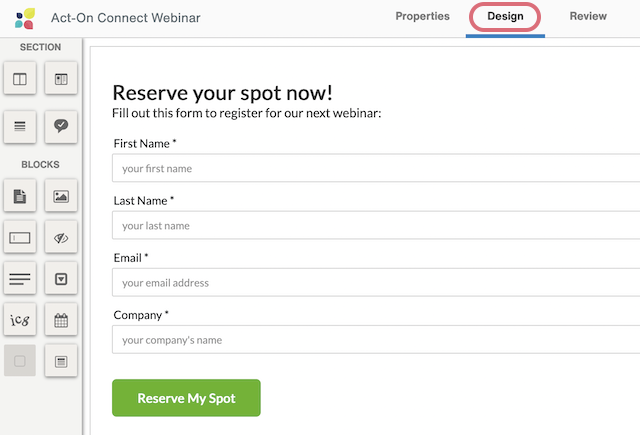The height and width of the screenshot is (435, 640).
Task: Insert a hidden field eye block
Action: point(60,238)
